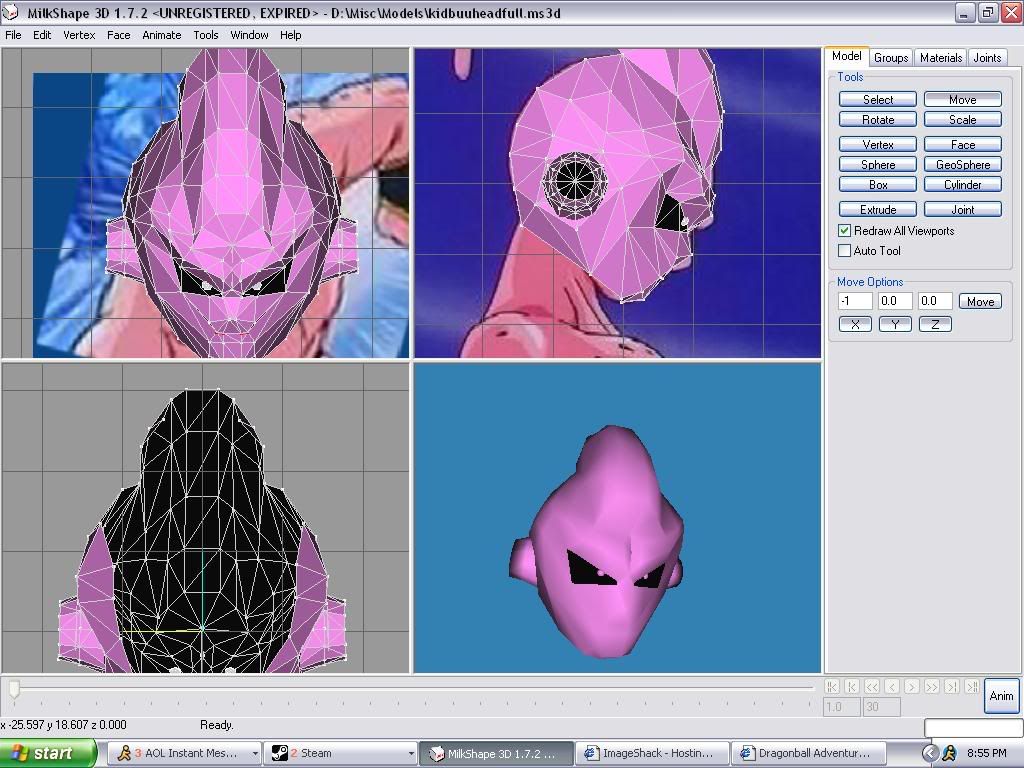Activate the Extrude tool button
The image size is (1024, 768).
pos(878,210)
